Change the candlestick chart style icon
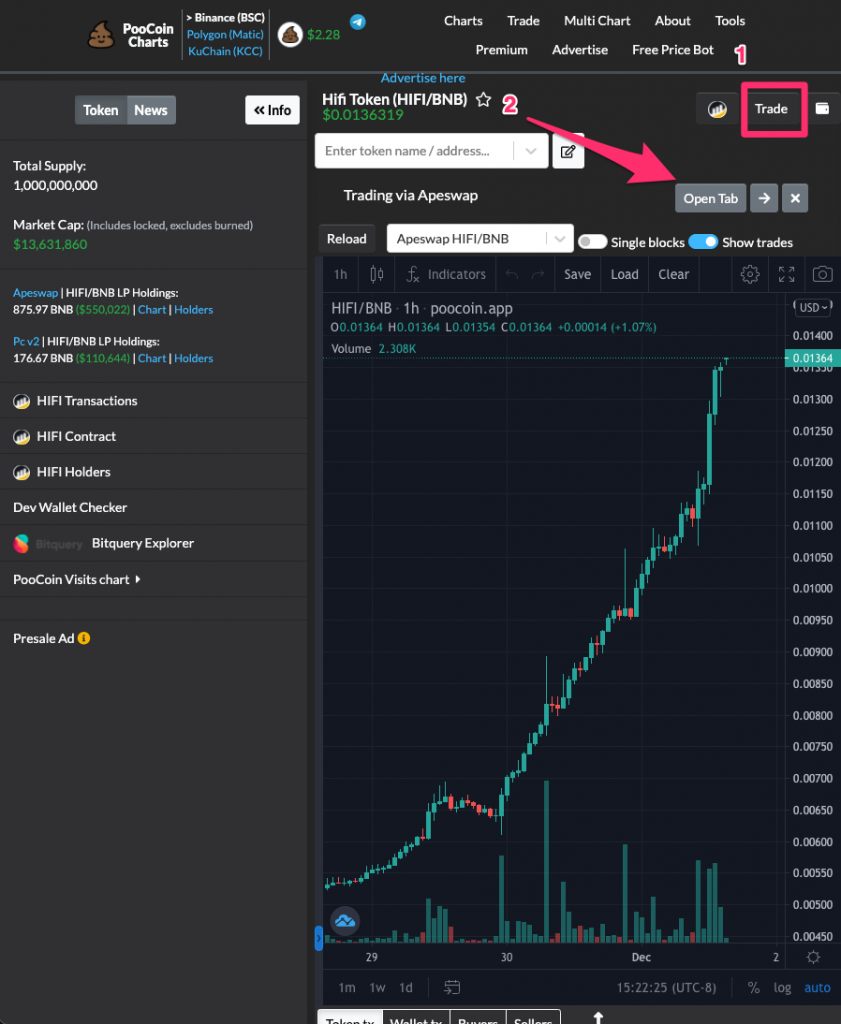This screenshot has height=1024, width=841. point(377,274)
